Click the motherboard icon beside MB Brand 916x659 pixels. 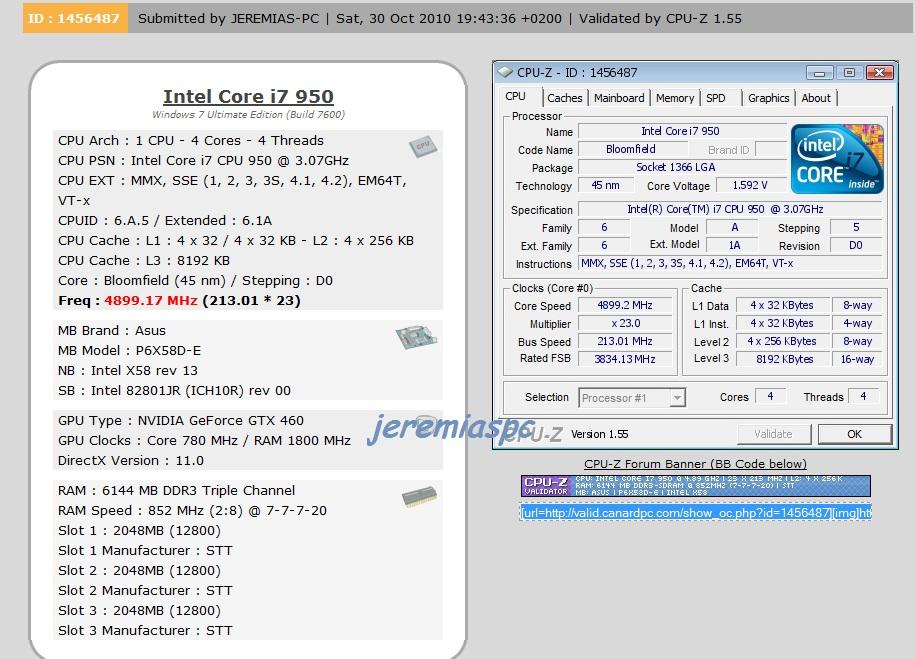tap(416, 337)
